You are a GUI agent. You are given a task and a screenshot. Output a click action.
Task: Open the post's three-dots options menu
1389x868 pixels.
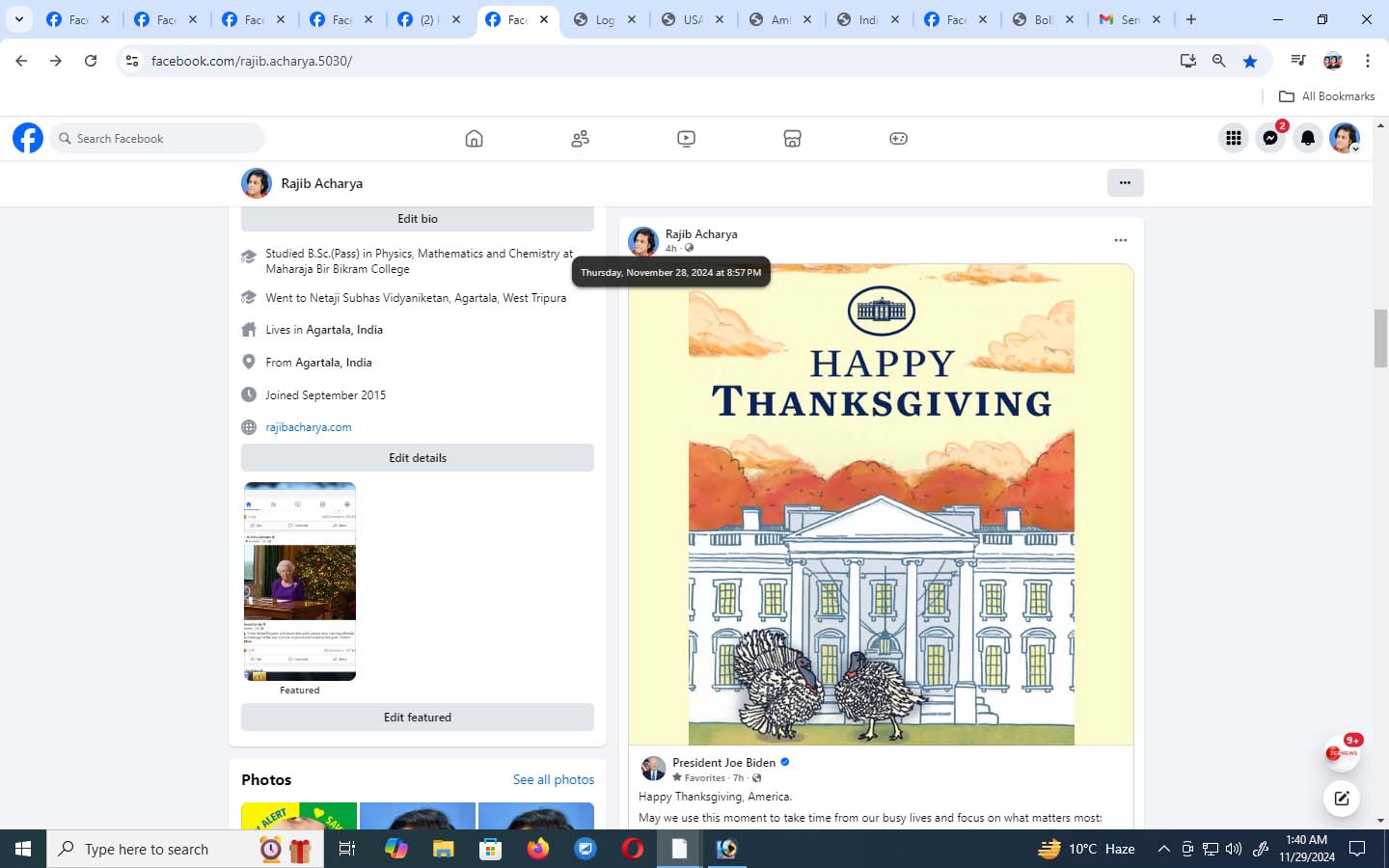[1121, 240]
